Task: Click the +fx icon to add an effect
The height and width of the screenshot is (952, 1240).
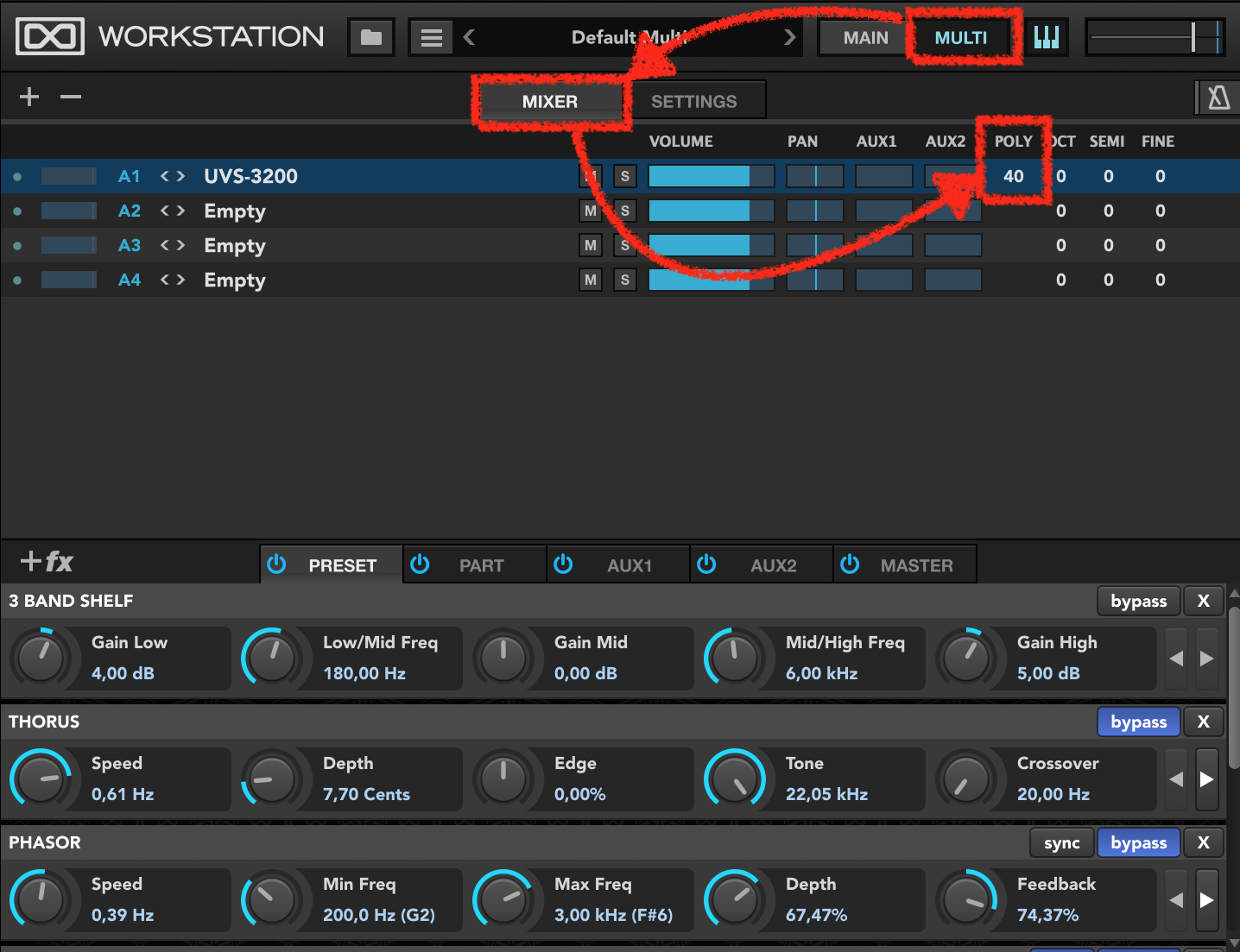Action: coord(47,562)
